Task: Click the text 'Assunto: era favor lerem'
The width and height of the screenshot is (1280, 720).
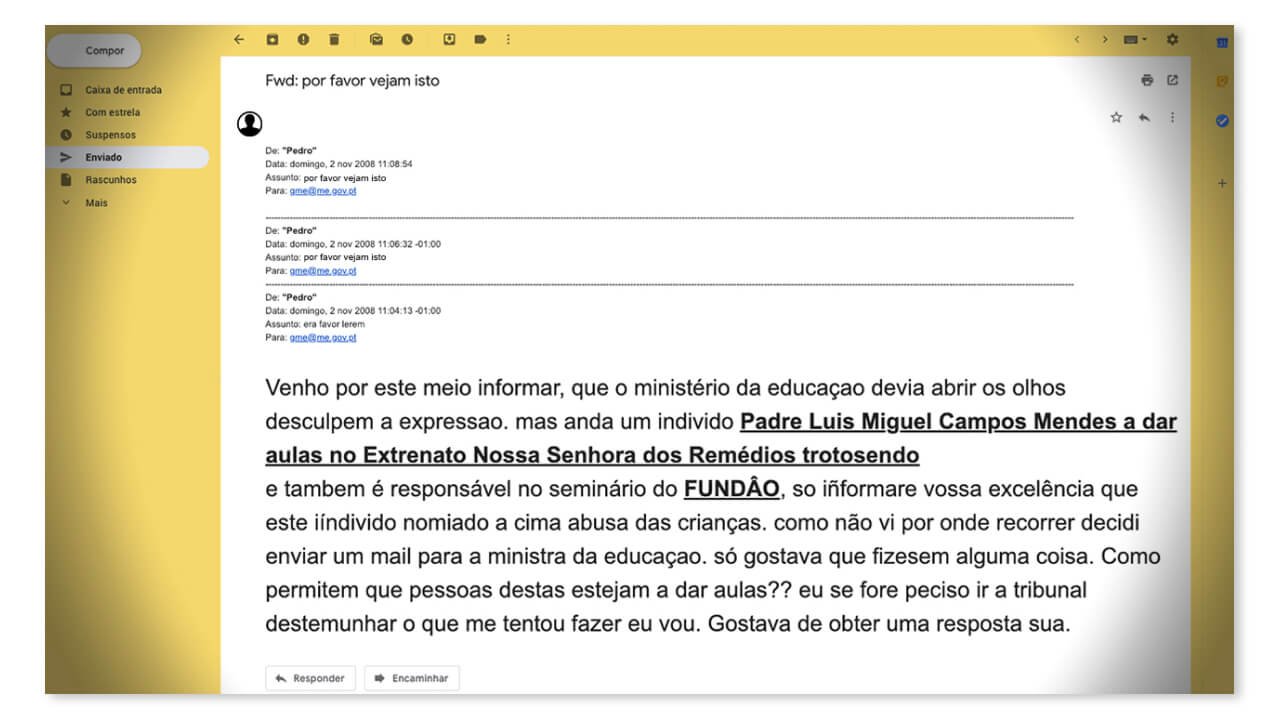Action: tap(315, 325)
